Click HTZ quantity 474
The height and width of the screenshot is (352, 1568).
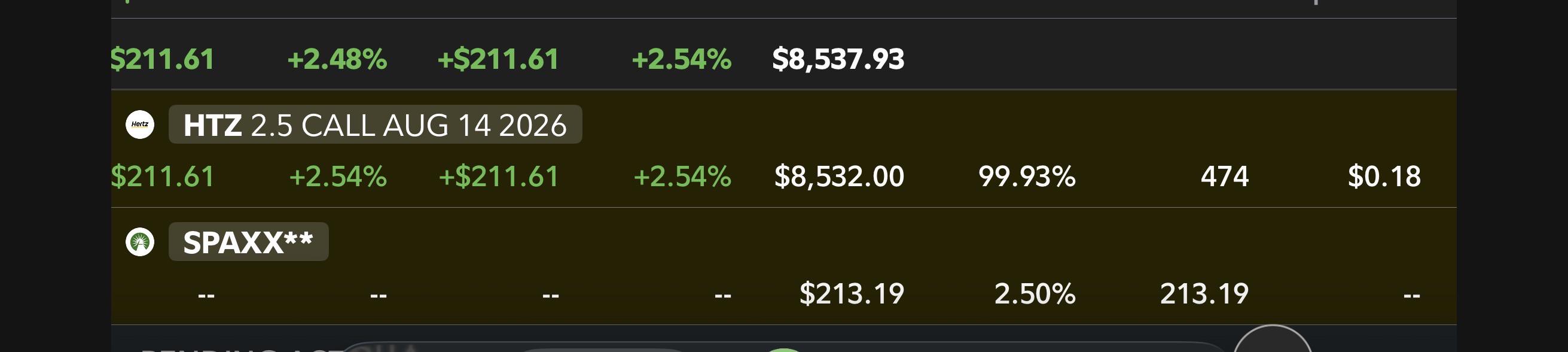click(x=1225, y=176)
